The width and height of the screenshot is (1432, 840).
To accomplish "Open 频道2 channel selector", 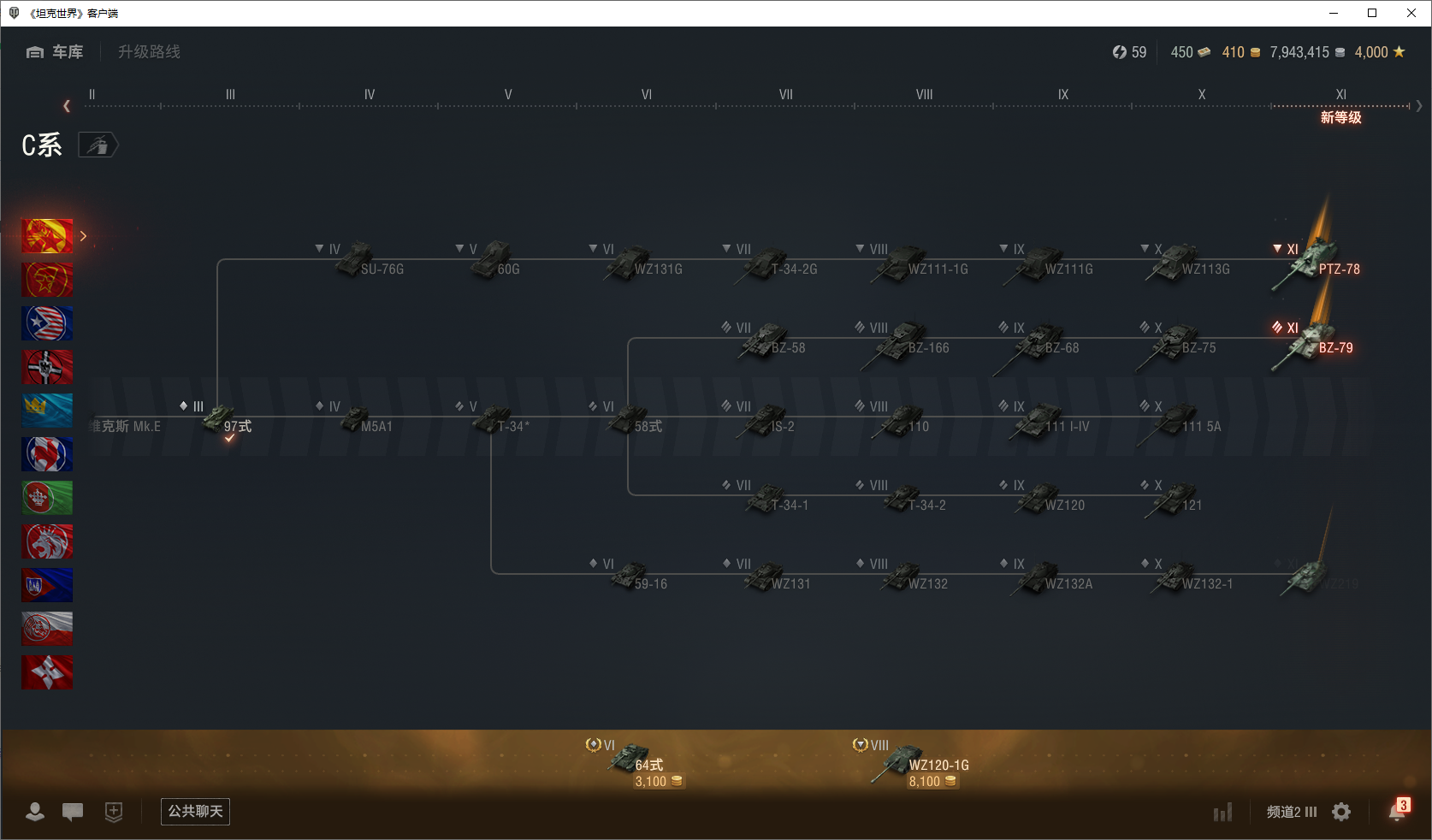I will pos(1292,812).
